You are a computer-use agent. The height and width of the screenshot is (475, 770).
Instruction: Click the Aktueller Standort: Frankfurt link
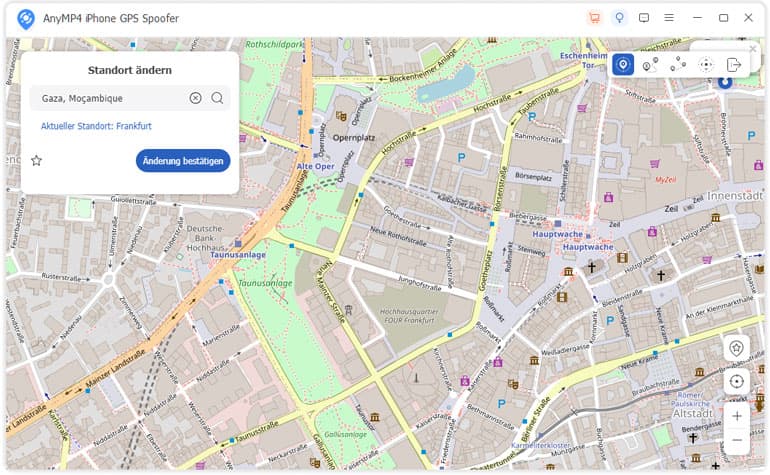pyautogui.click(x=96, y=126)
